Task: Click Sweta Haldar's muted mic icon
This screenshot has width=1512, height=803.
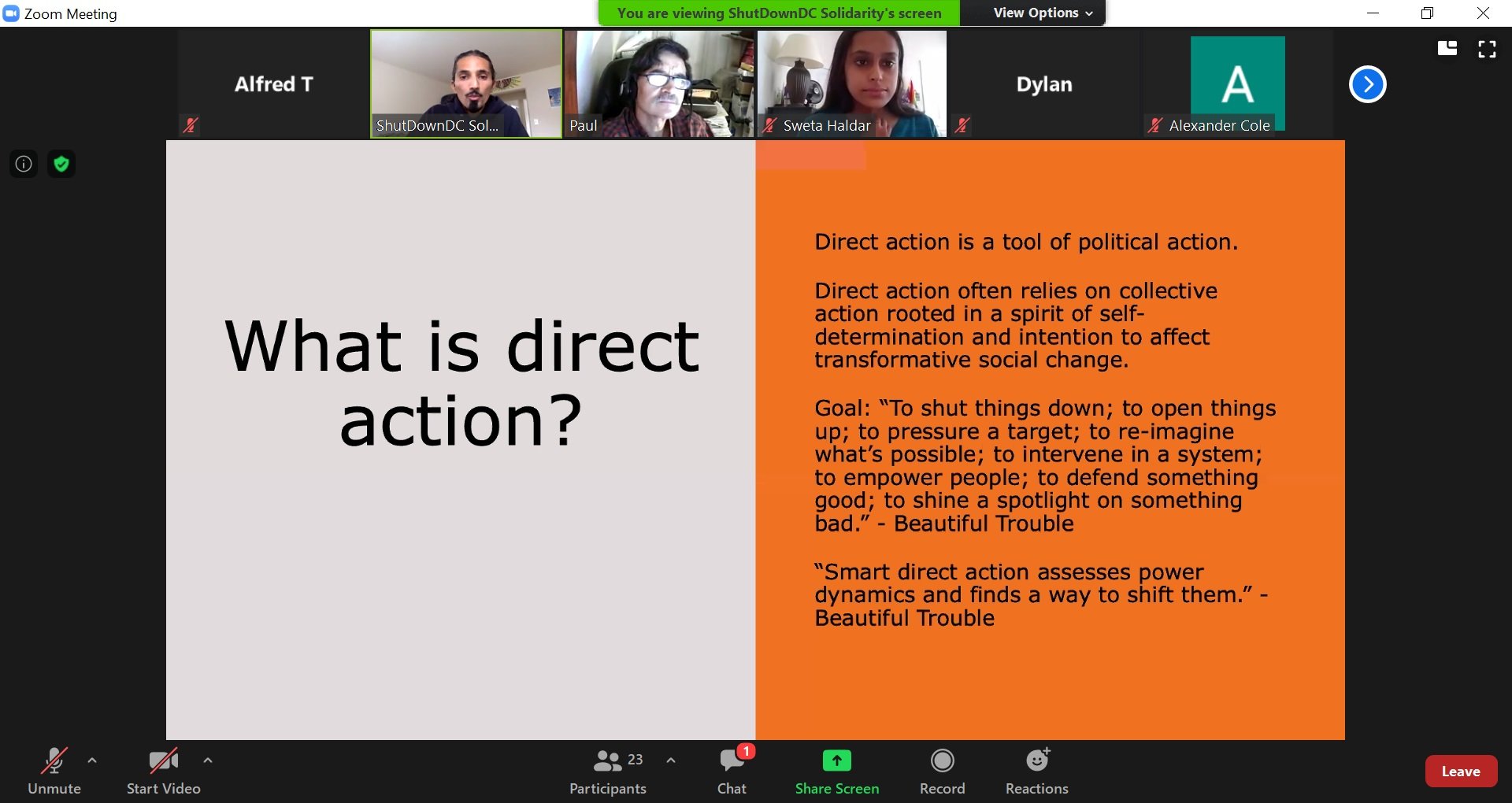Action: tap(770, 125)
